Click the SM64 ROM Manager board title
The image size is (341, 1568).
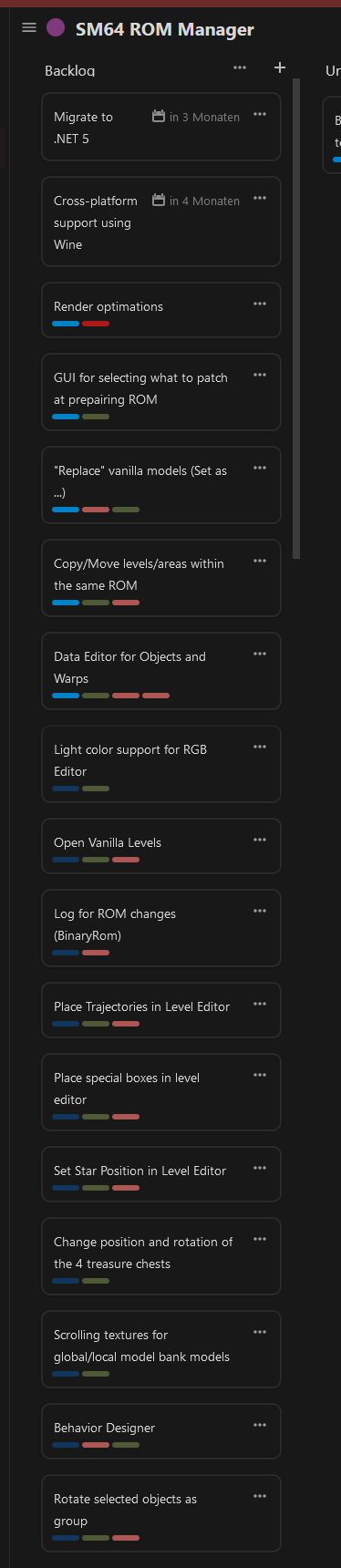coord(165,29)
